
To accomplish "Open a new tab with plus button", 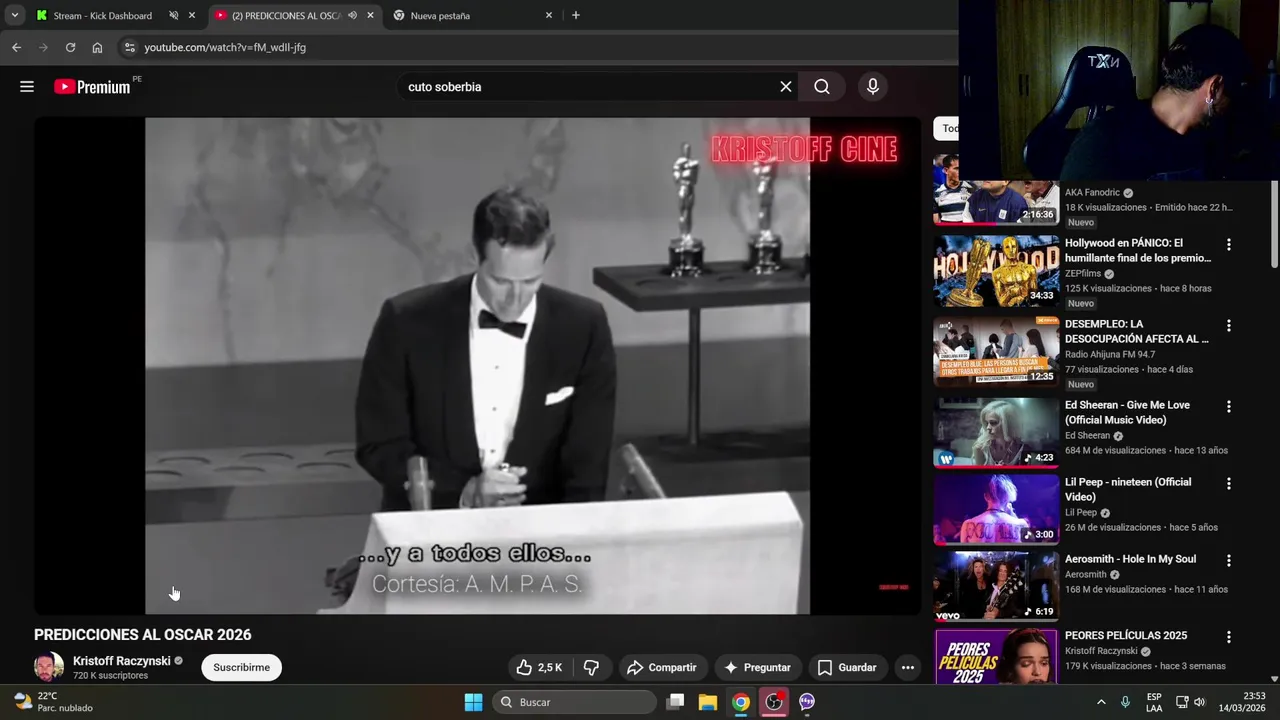I will pyautogui.click(x=575, y=15).
